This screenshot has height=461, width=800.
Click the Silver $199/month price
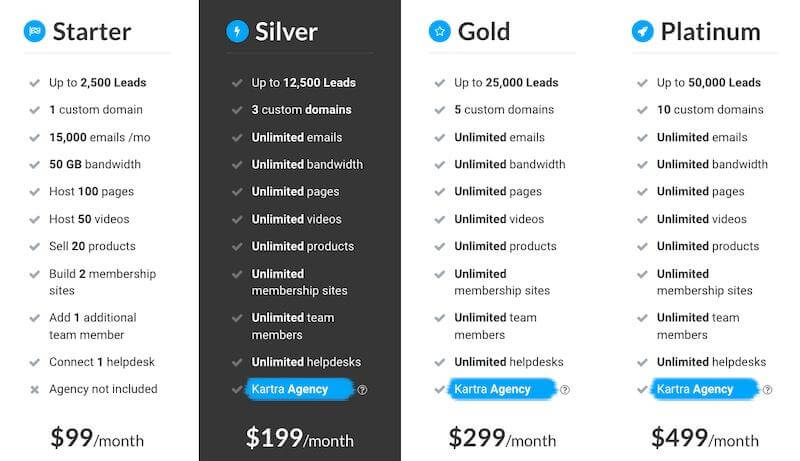[x=300, y=437]
